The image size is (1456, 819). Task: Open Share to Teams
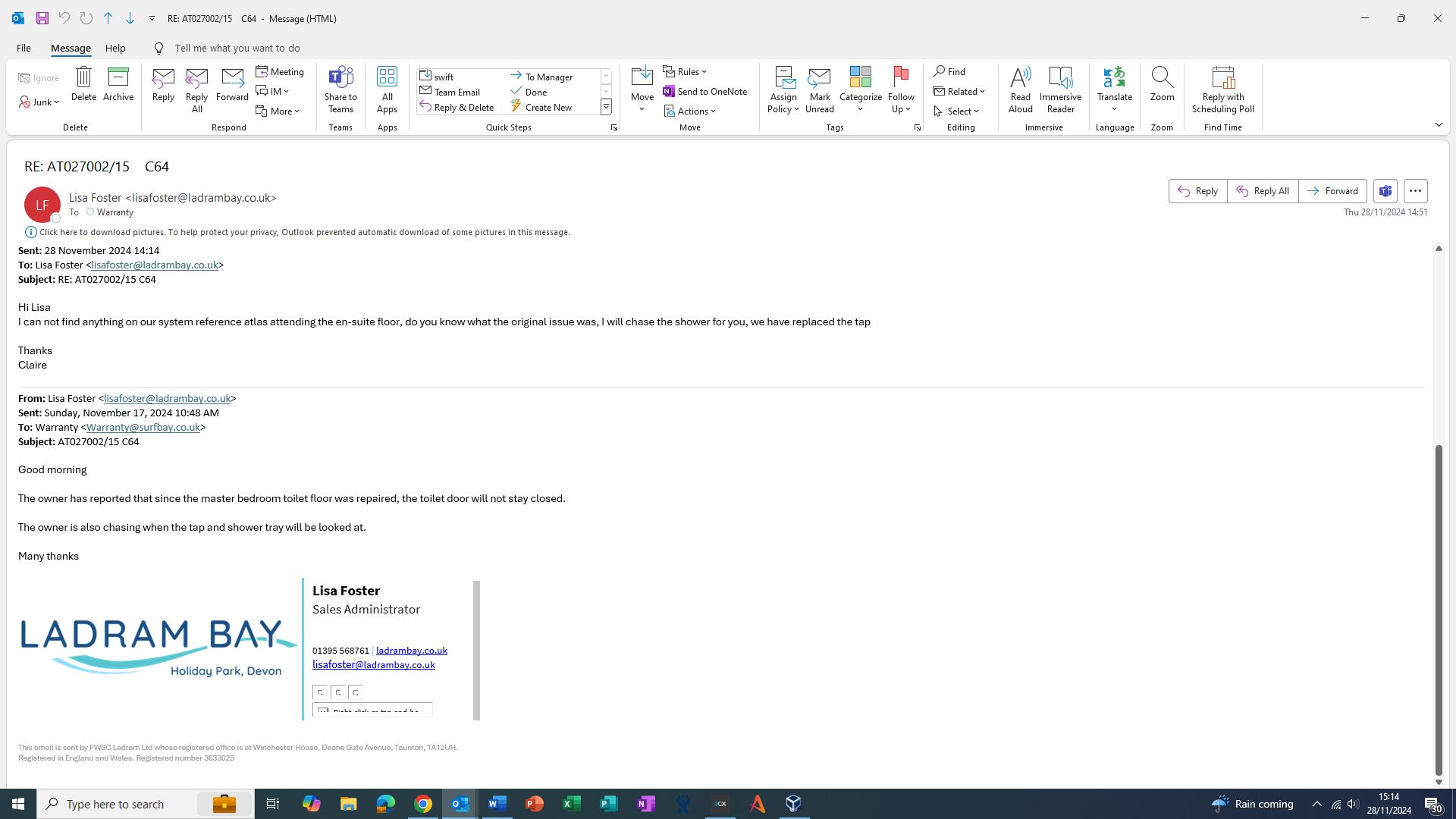click(340, 77)
